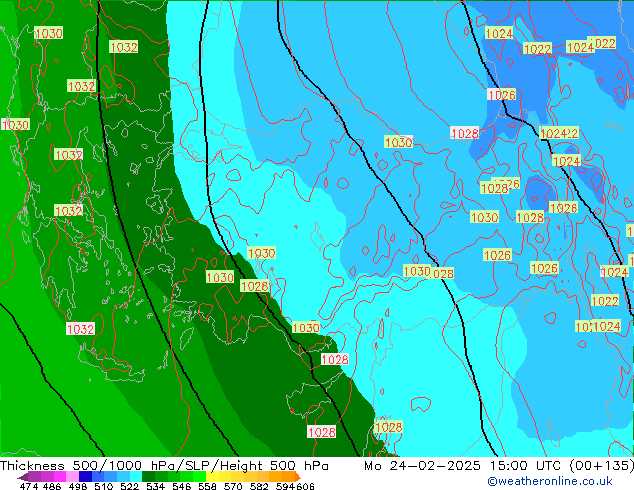Screen dimensions: 634x490
Task: Open the weatheronline.co.uk copyright link
Action: (549, 481)
